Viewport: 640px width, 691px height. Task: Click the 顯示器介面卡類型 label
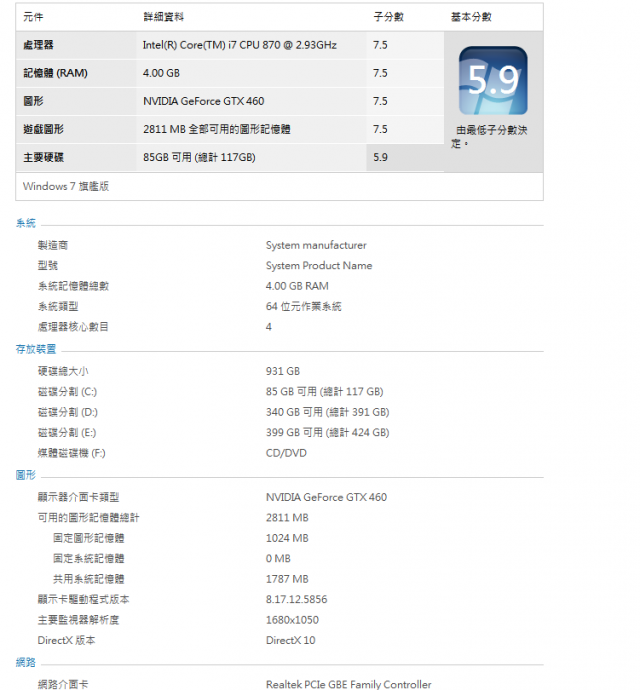pyautogui.click(x=78, y=498)
